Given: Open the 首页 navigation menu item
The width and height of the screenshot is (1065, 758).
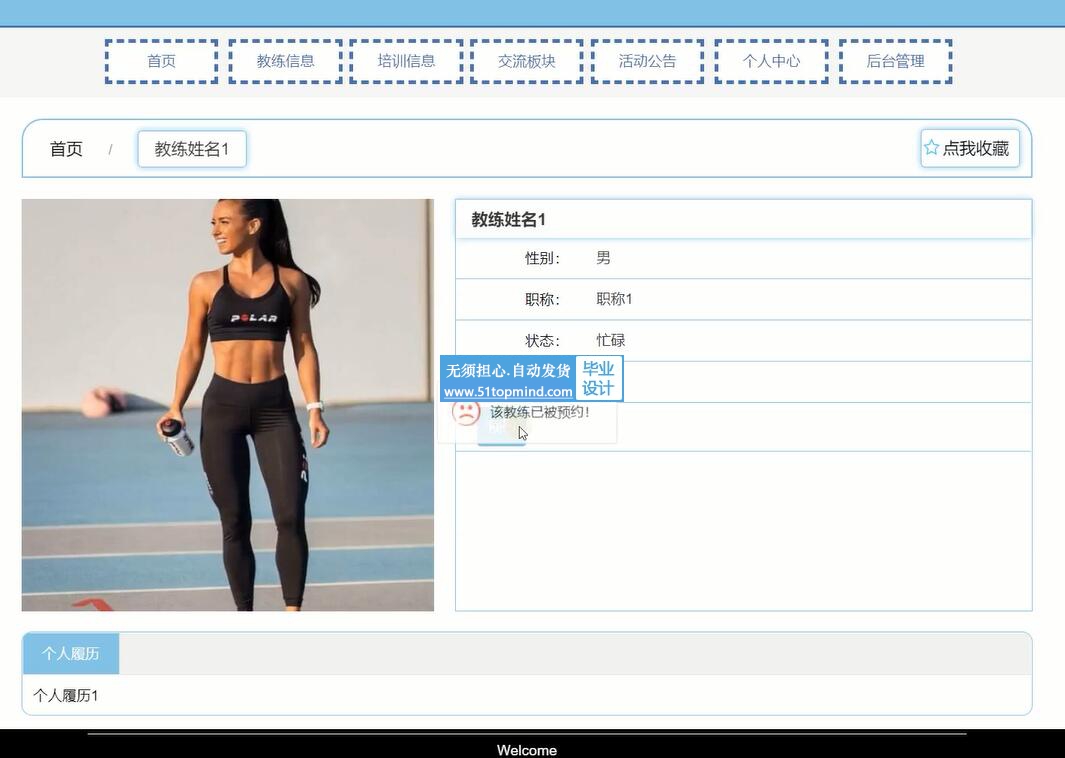Looking at the screenshot, I should click(x=161, y=61).
